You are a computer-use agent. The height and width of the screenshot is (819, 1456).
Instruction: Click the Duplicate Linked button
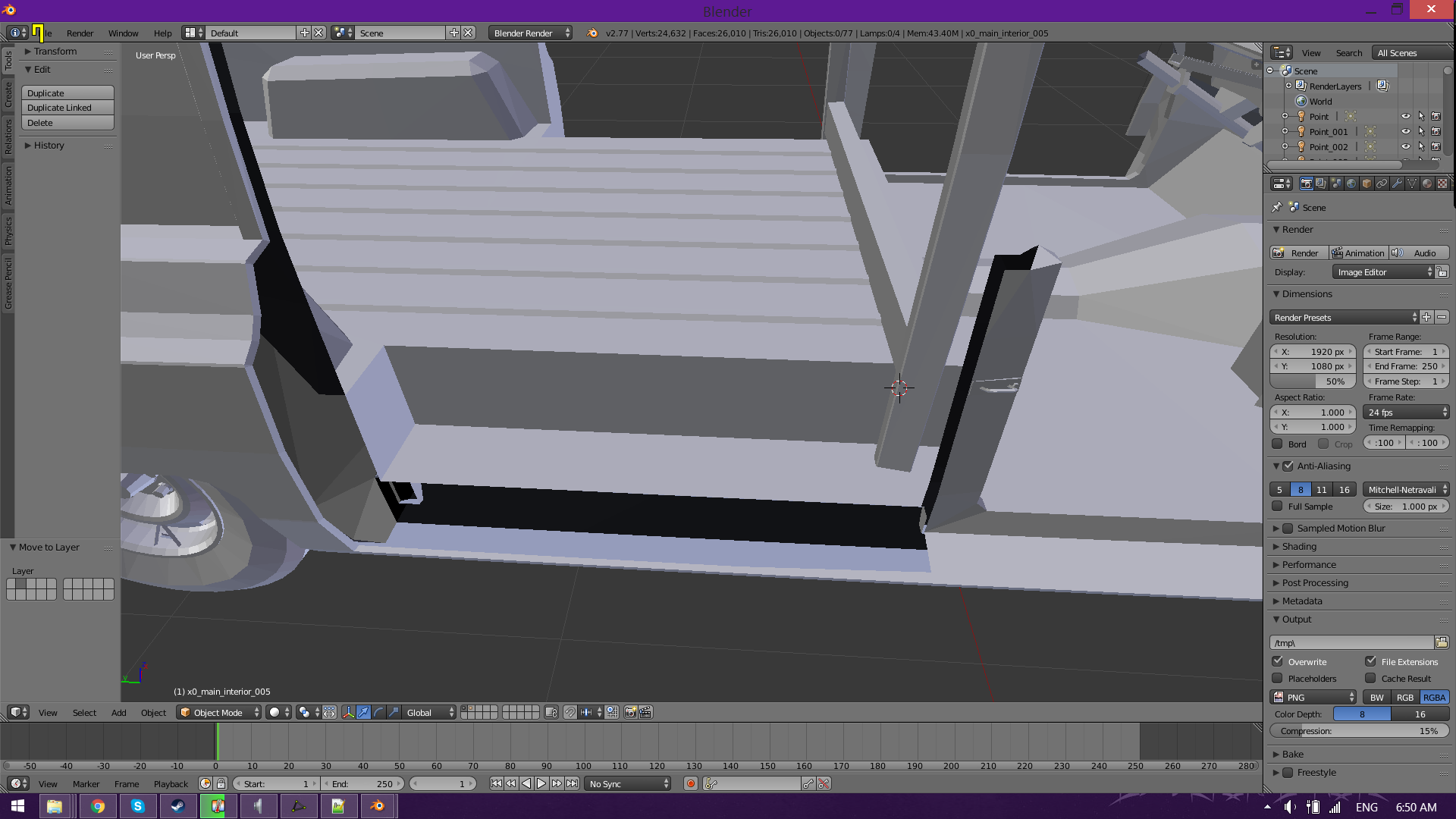[67, 108]
